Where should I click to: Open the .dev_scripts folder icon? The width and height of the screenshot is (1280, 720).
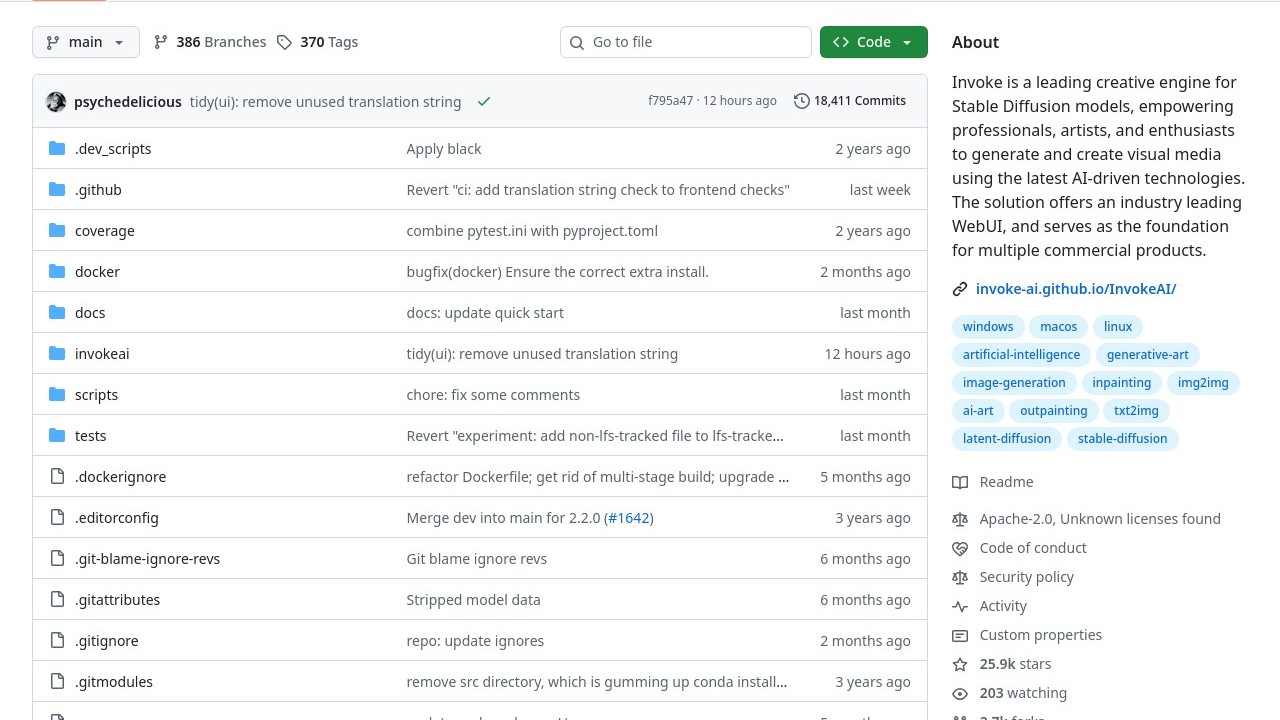(x=57, y=149)
